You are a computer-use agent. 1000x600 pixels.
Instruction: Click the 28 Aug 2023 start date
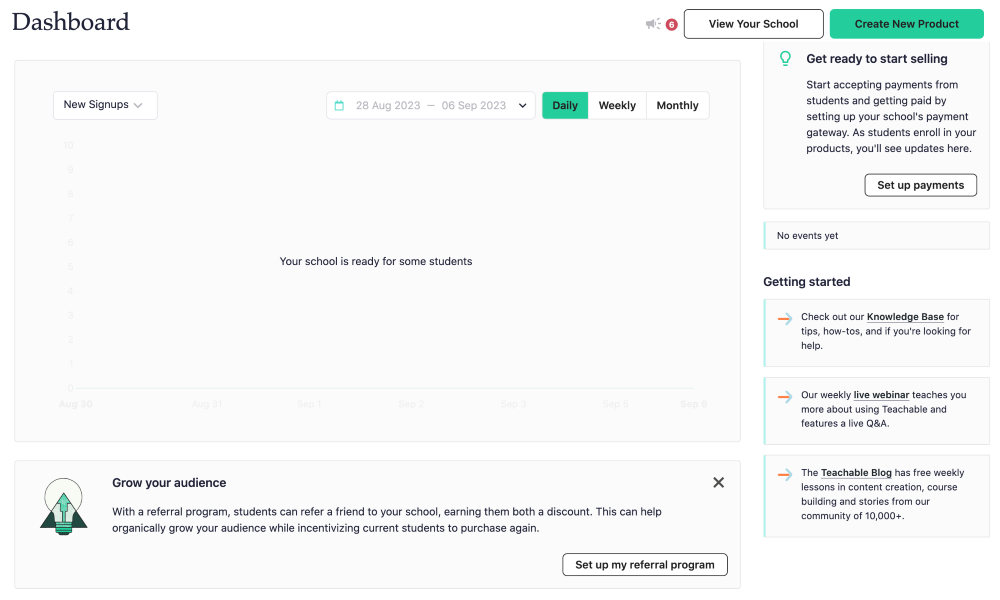click(x=388, y=105)
